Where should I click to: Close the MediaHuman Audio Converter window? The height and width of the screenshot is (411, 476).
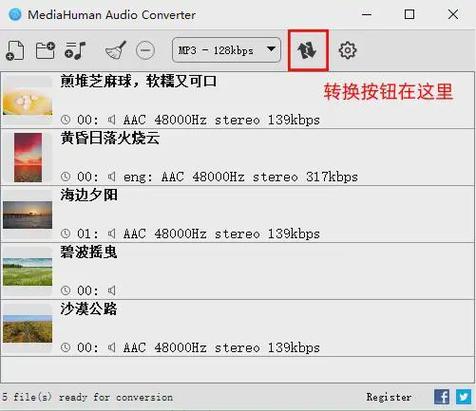[x=453, y=14]
